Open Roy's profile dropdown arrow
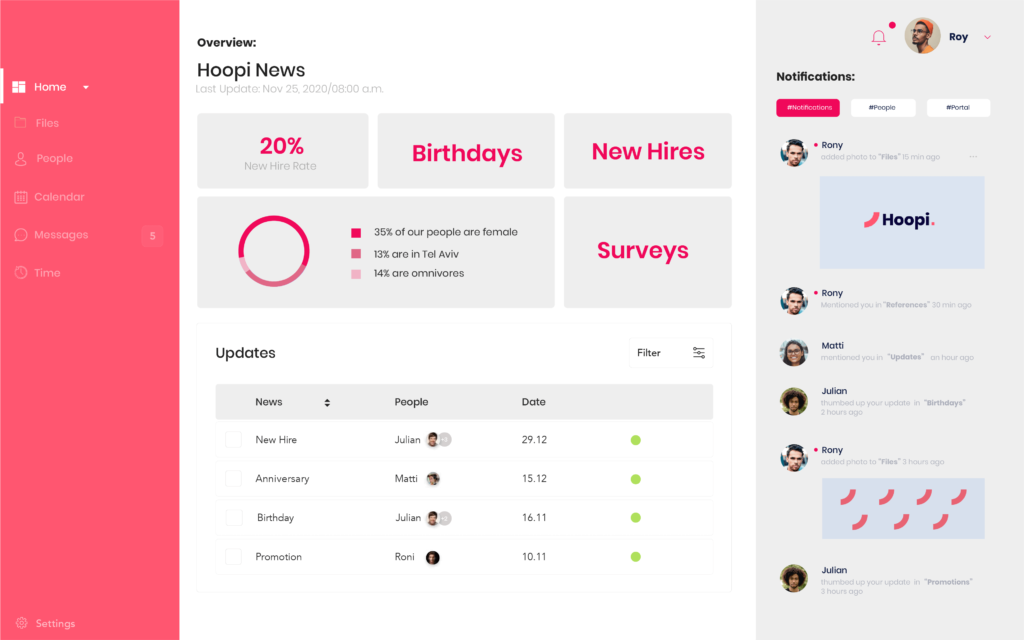 tap(987, 37)
